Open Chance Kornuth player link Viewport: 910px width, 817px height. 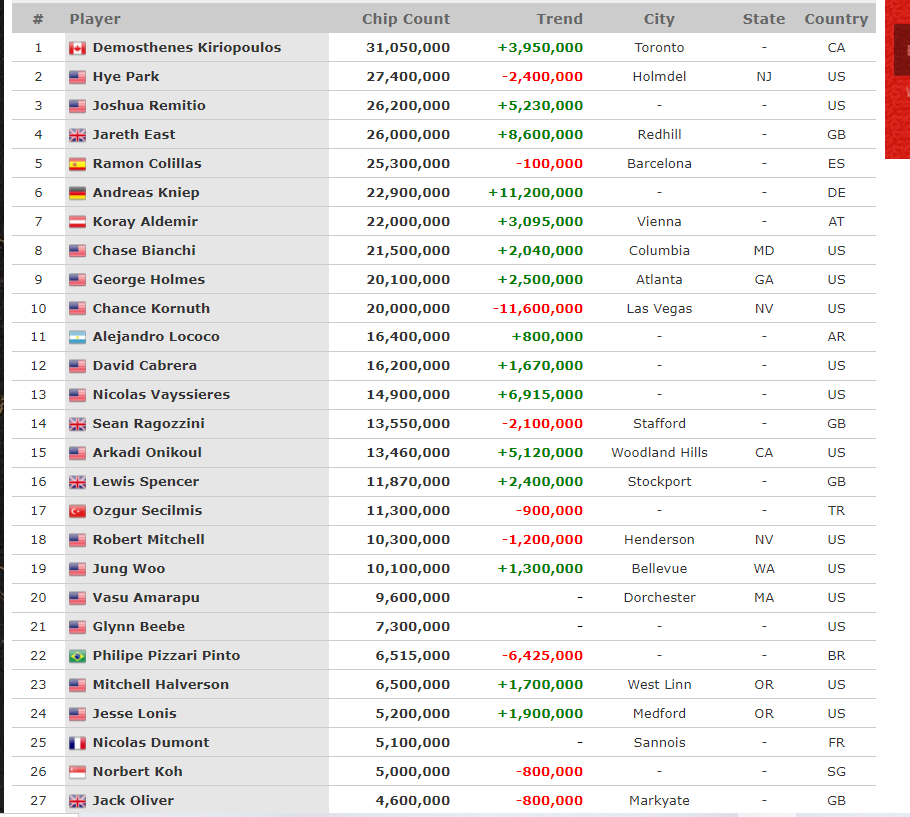point(151,308)
